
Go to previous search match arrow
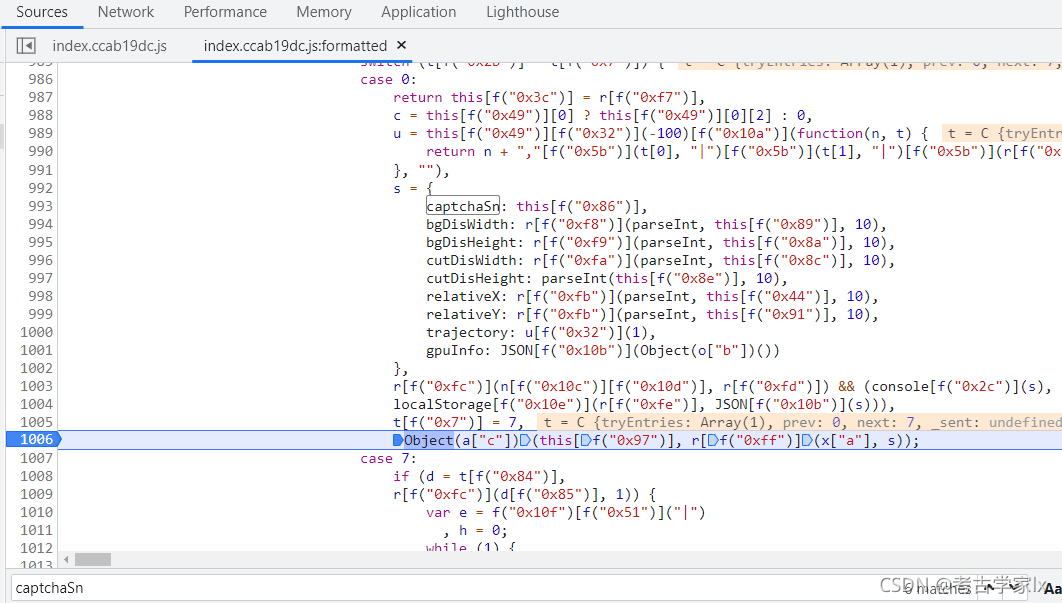(990, 587)
